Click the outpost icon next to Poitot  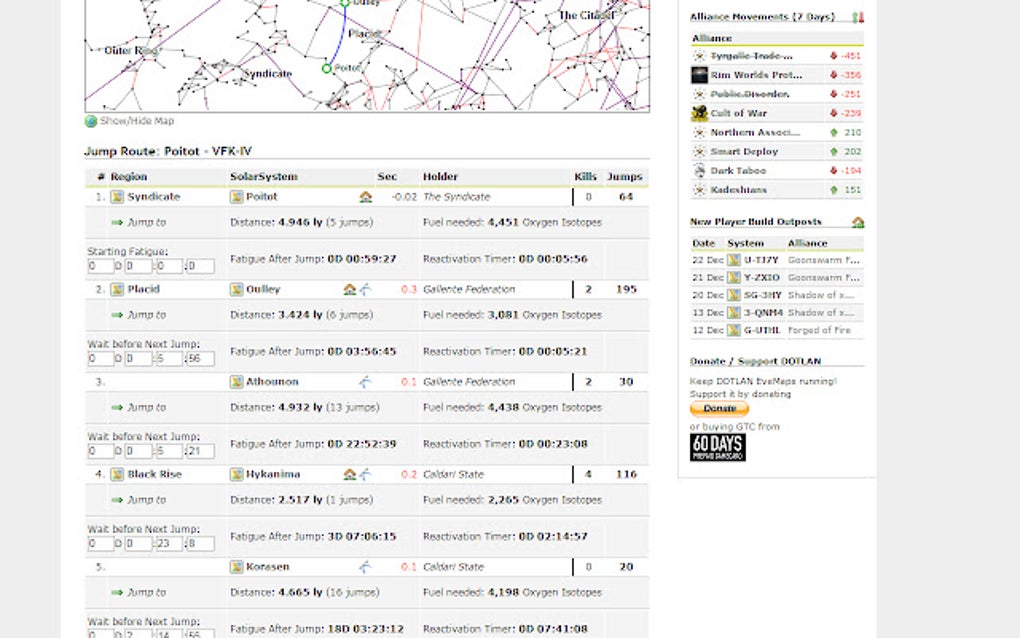tap(366, 196)
